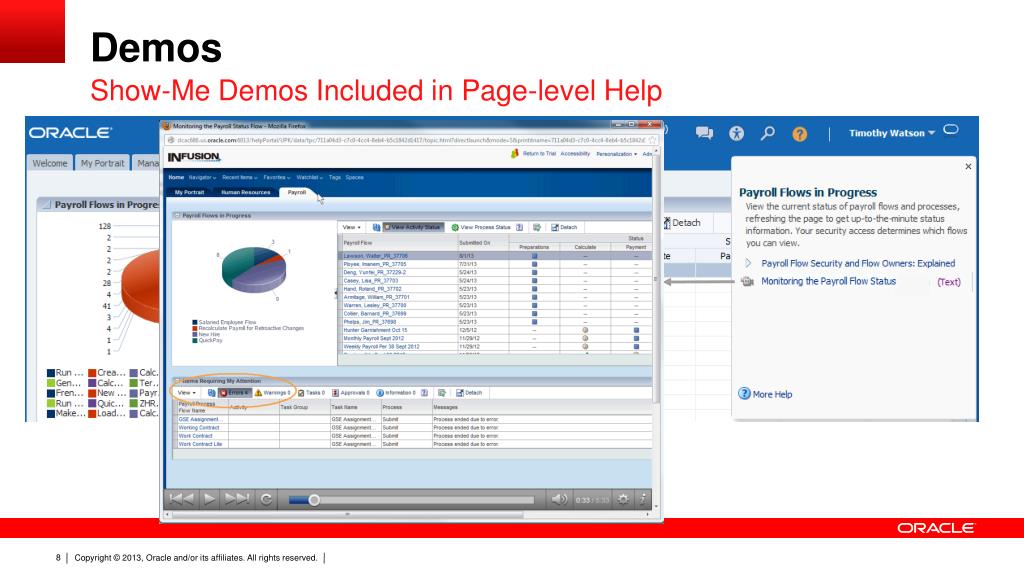Click help icon after View Process Status

[x=519, y=227]
